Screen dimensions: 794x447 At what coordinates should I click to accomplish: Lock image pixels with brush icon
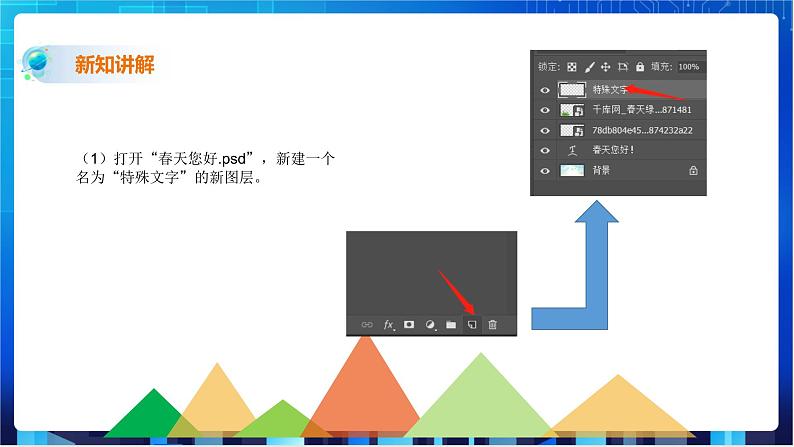point(589,67)
